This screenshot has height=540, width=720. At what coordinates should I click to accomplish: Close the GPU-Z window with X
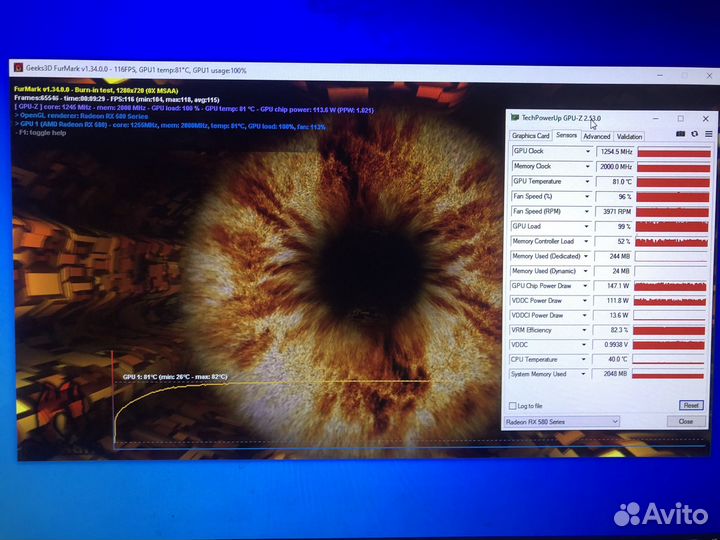(x=706, y=118)
